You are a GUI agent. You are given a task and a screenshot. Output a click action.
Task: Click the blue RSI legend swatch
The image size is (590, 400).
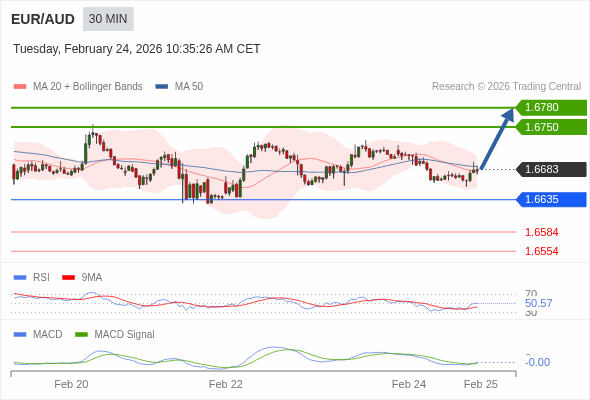point(20,278)
